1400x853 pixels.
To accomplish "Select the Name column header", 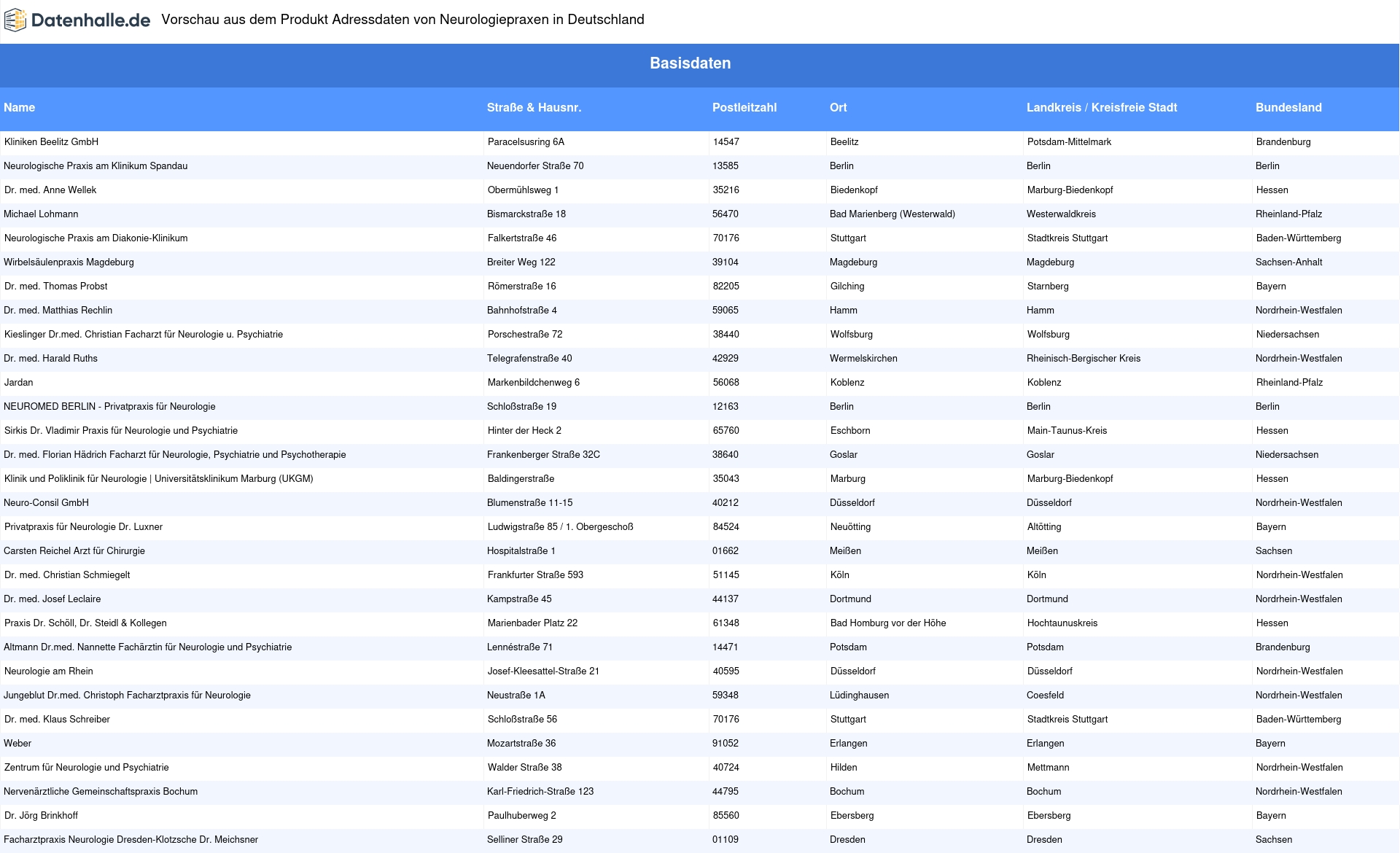I will click(x=19, y=108).
